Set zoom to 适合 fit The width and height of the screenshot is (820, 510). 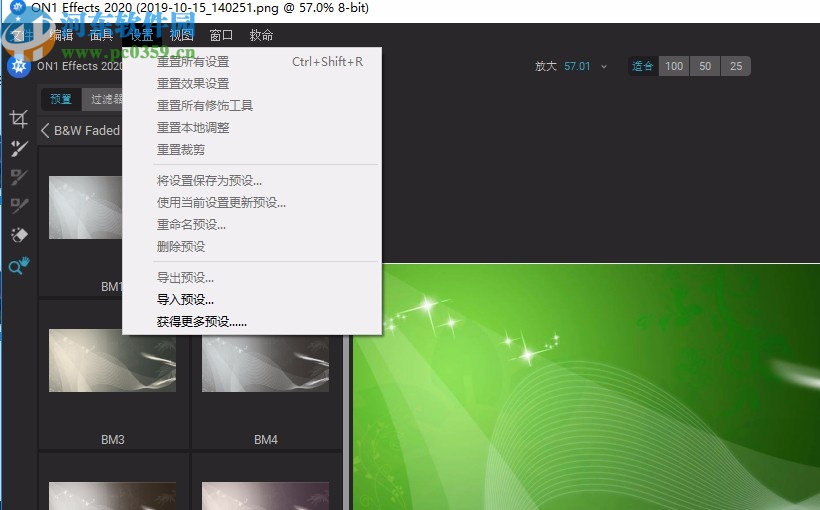[643, 66]
